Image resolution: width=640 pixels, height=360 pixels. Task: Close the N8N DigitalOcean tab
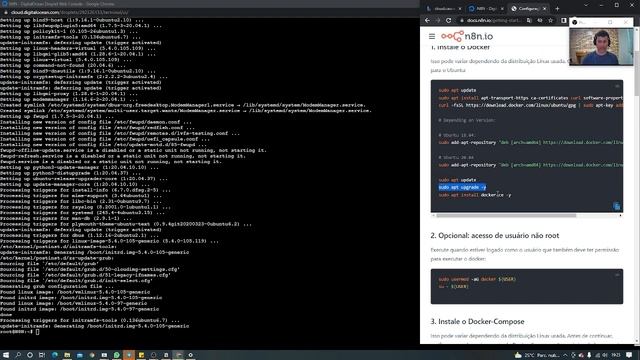(x=502, y=9)
